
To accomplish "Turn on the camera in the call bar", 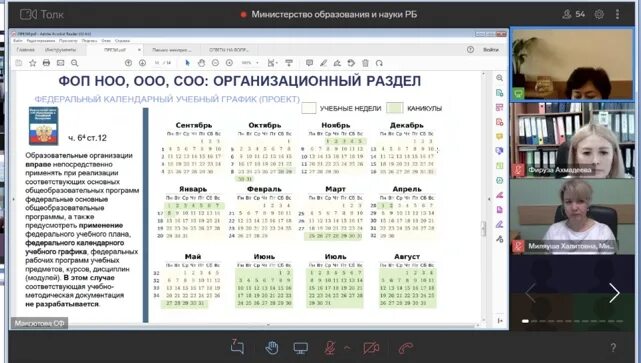I will point(371,348).
